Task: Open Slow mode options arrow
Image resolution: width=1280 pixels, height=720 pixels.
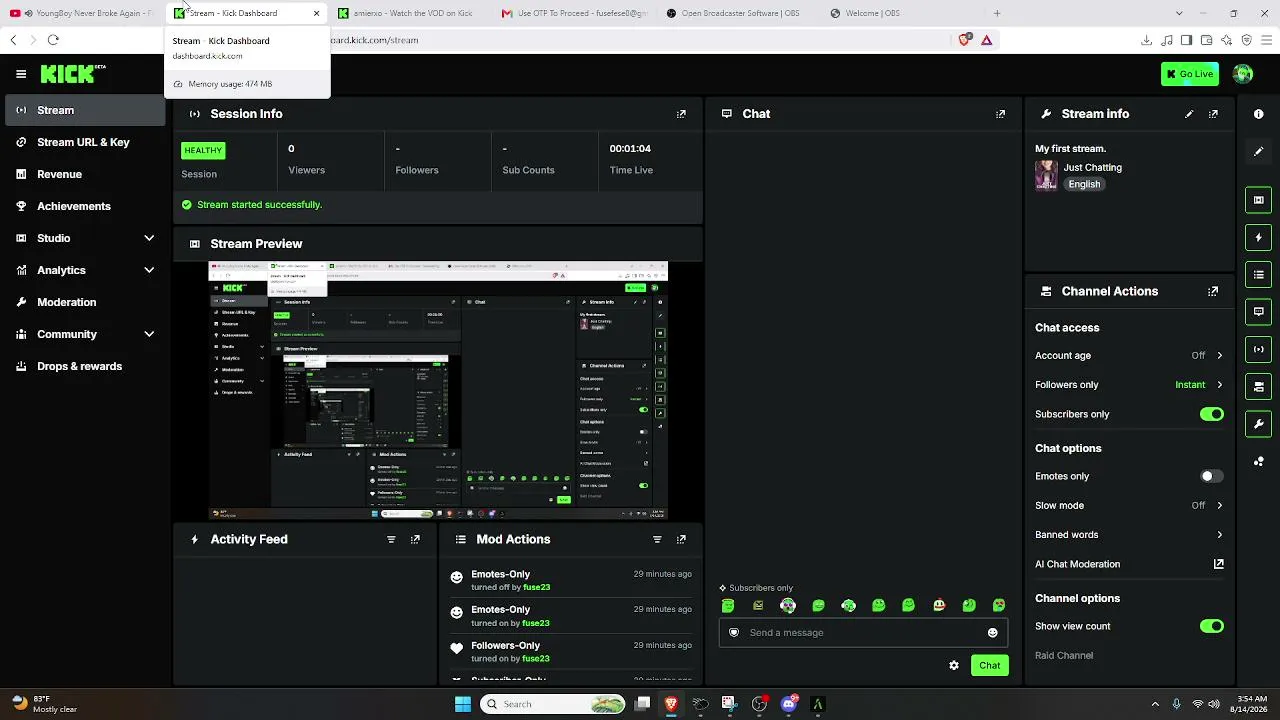Action: [x=1219, y=506]
